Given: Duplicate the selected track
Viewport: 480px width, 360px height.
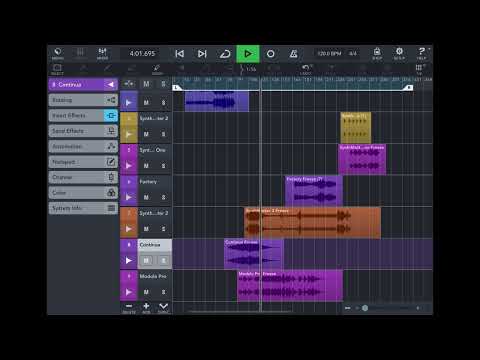Looking at the screenshot, I should coord(163,307).
